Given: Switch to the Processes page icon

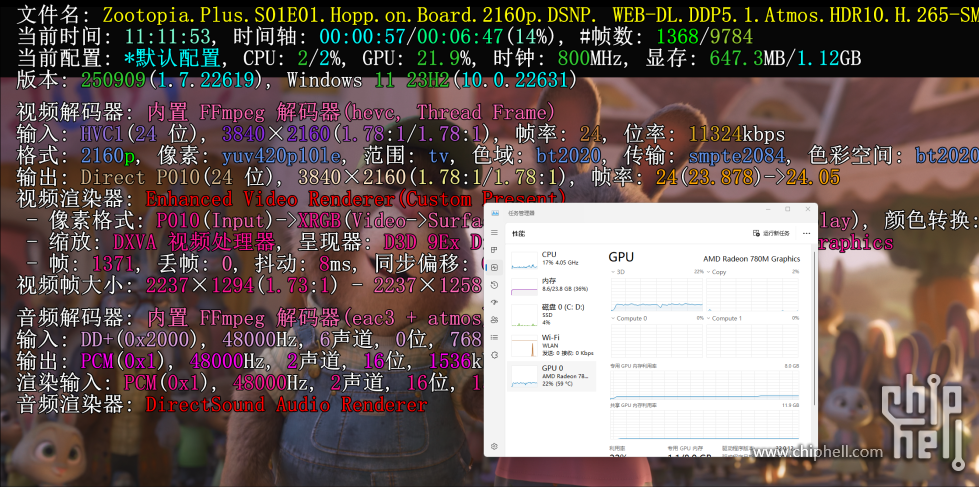Looking at the screenshot, I should pyautogui.click(x=494, y=250).
